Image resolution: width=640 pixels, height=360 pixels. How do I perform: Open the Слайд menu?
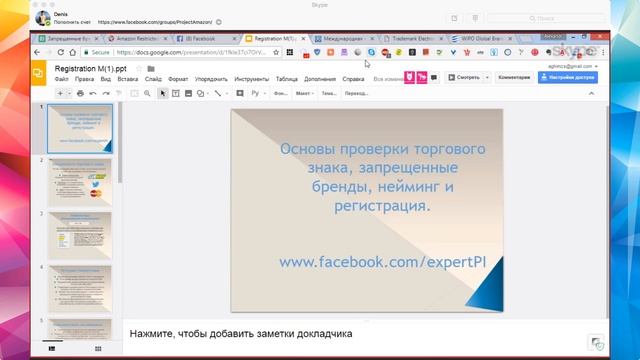coord(153,79)
